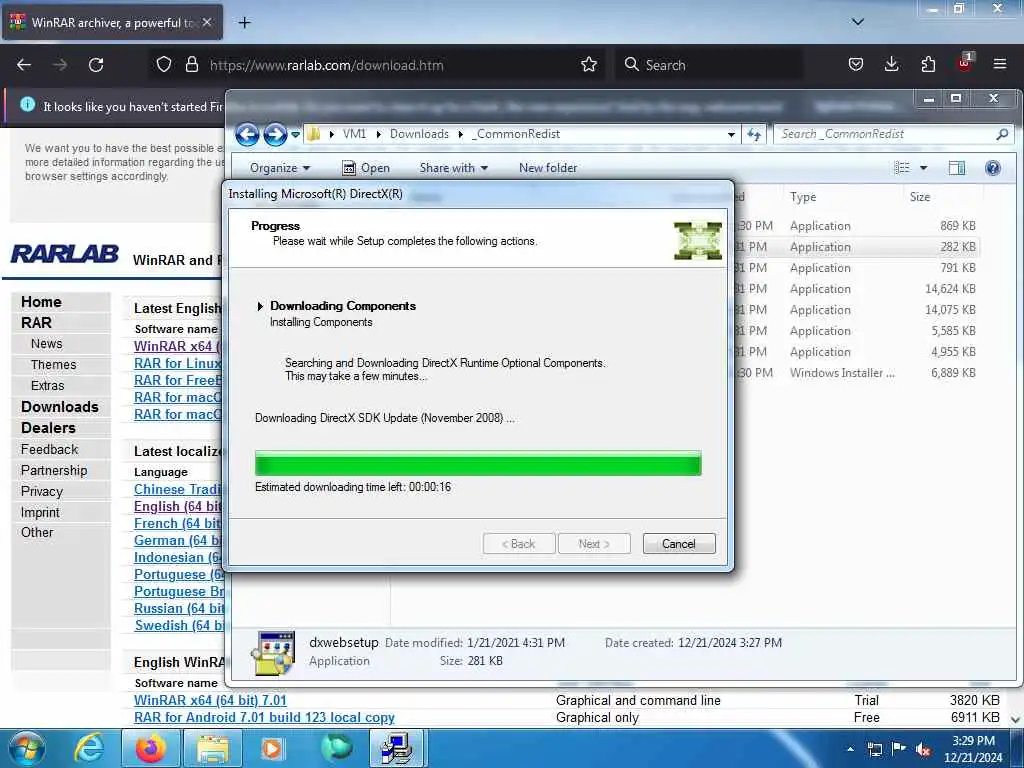This screenshot has height=768, width=1024.
Task: List all tabs with the chevron
Action: (858, 22)
